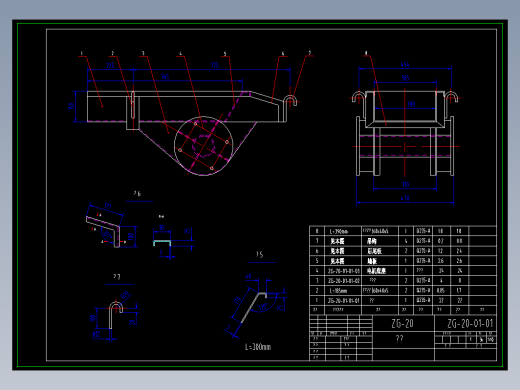Click the 410 overall width dimension in end view
This screenshot has height=390, width=520.
(405, 198)
